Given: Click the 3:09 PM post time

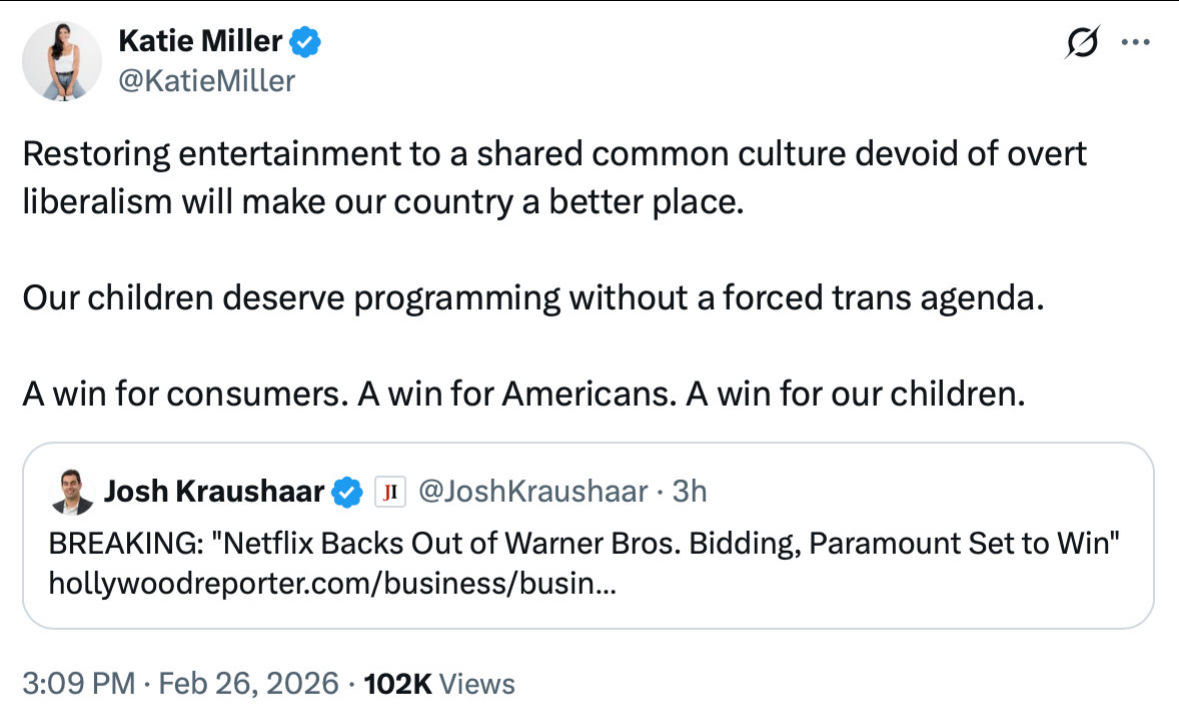Looking at the screenshot, I should pyautogui.click(x=77, y=684).
